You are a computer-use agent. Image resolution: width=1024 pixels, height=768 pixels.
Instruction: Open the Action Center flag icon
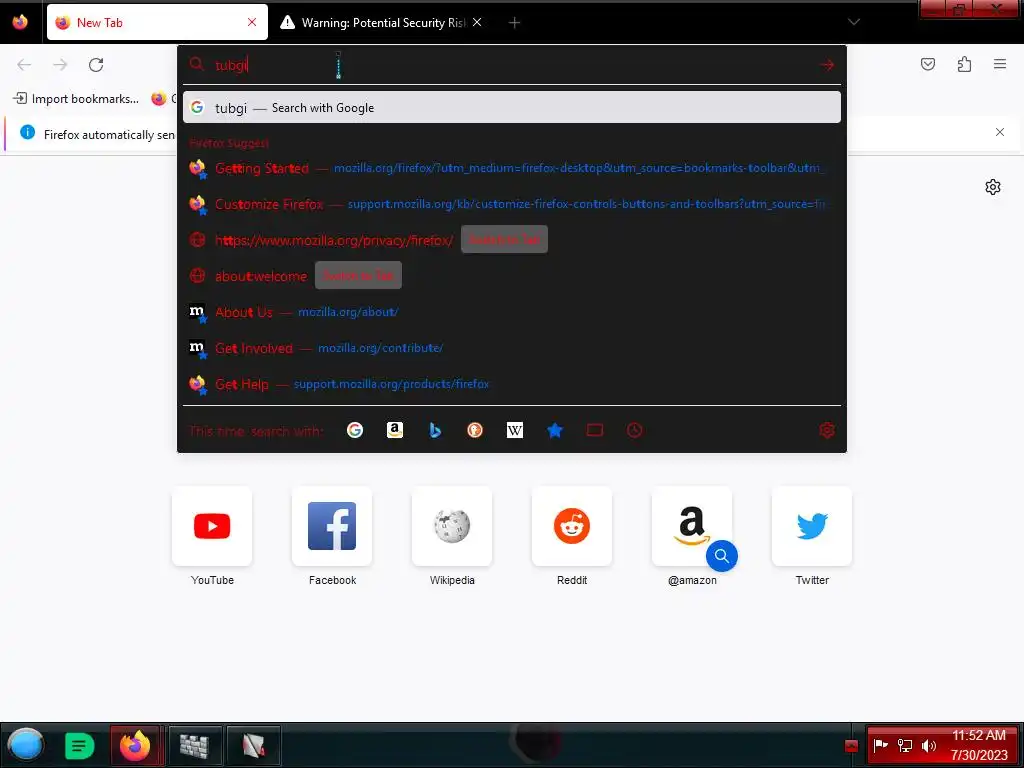click(881, 745)
